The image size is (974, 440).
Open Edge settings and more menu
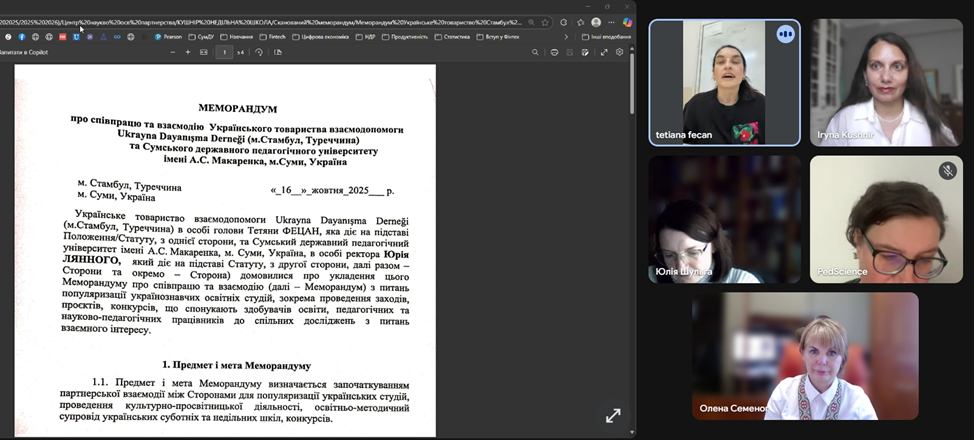[611, 22]
